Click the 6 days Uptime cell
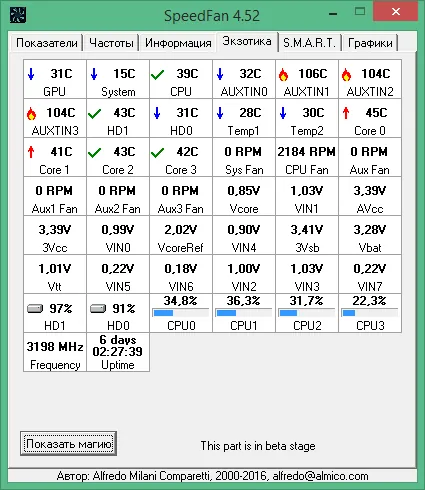The image size is (425, 490). click(x=118, y=352)
